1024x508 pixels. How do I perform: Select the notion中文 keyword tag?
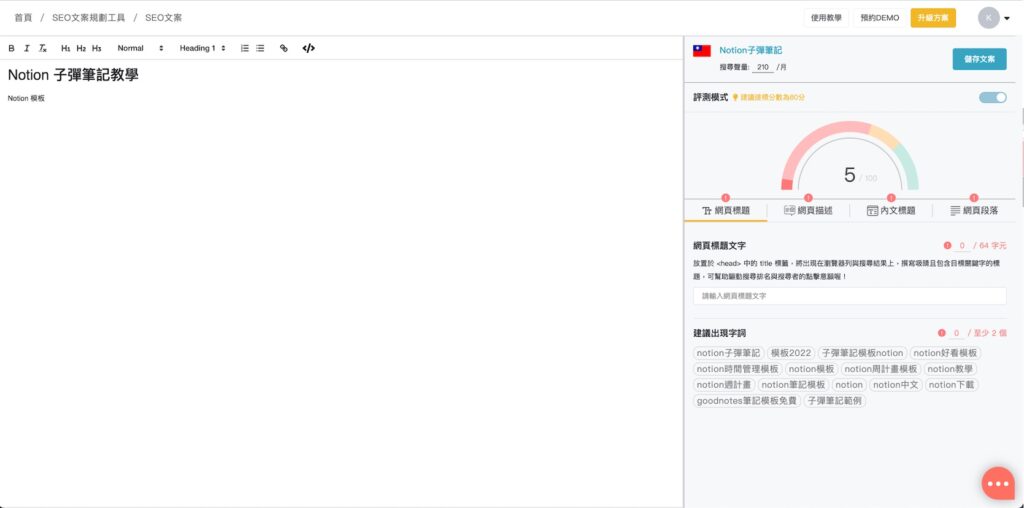click(x=895, y=385)
